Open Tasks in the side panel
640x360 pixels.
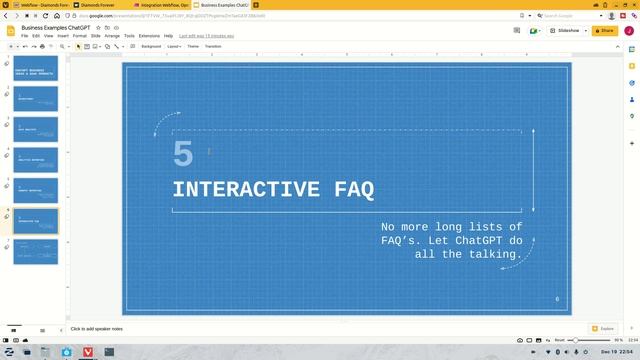pyautogui.click(x=632, y=83)
